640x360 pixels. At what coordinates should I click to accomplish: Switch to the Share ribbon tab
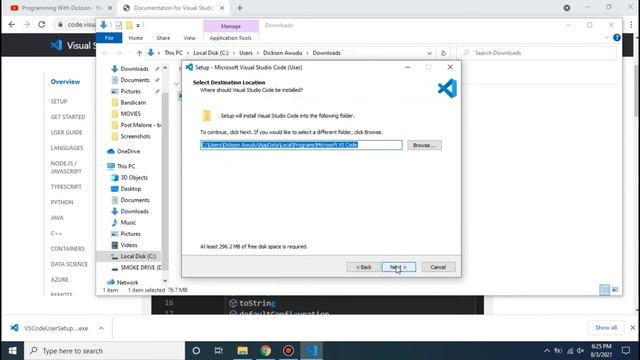[x=163, y=38]
